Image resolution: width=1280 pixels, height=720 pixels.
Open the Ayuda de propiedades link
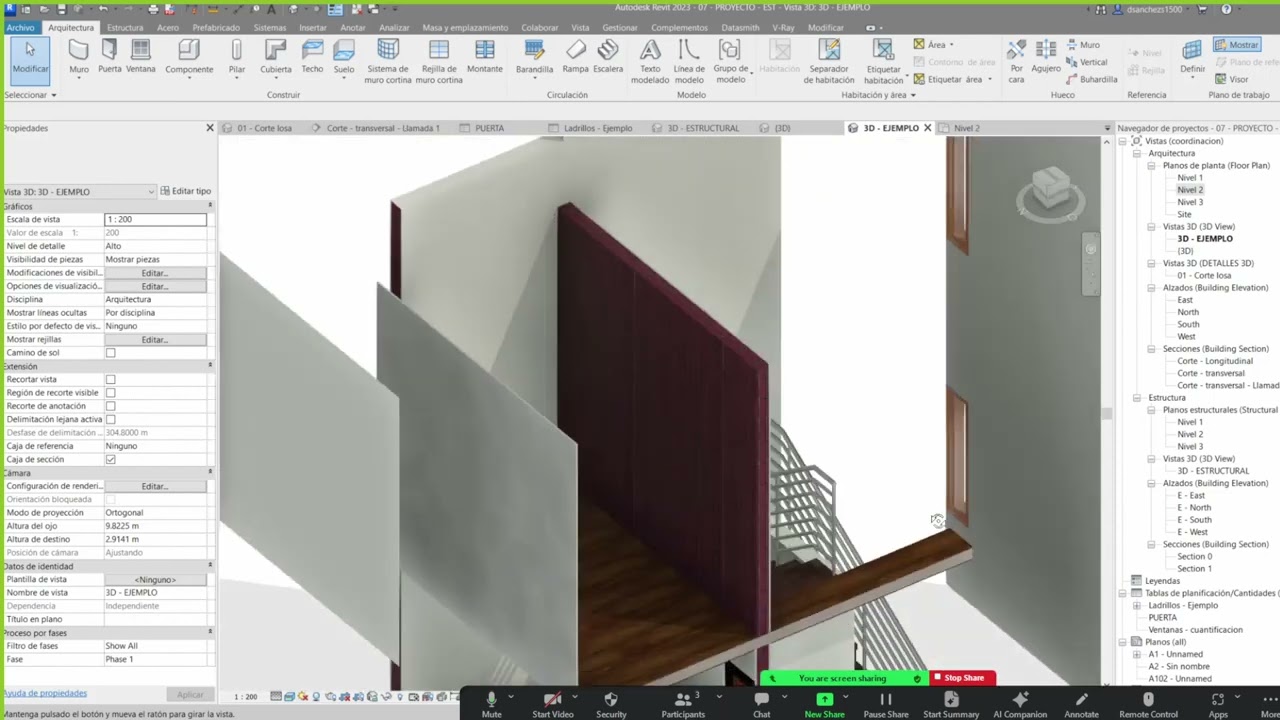click(x=45, y=693)
